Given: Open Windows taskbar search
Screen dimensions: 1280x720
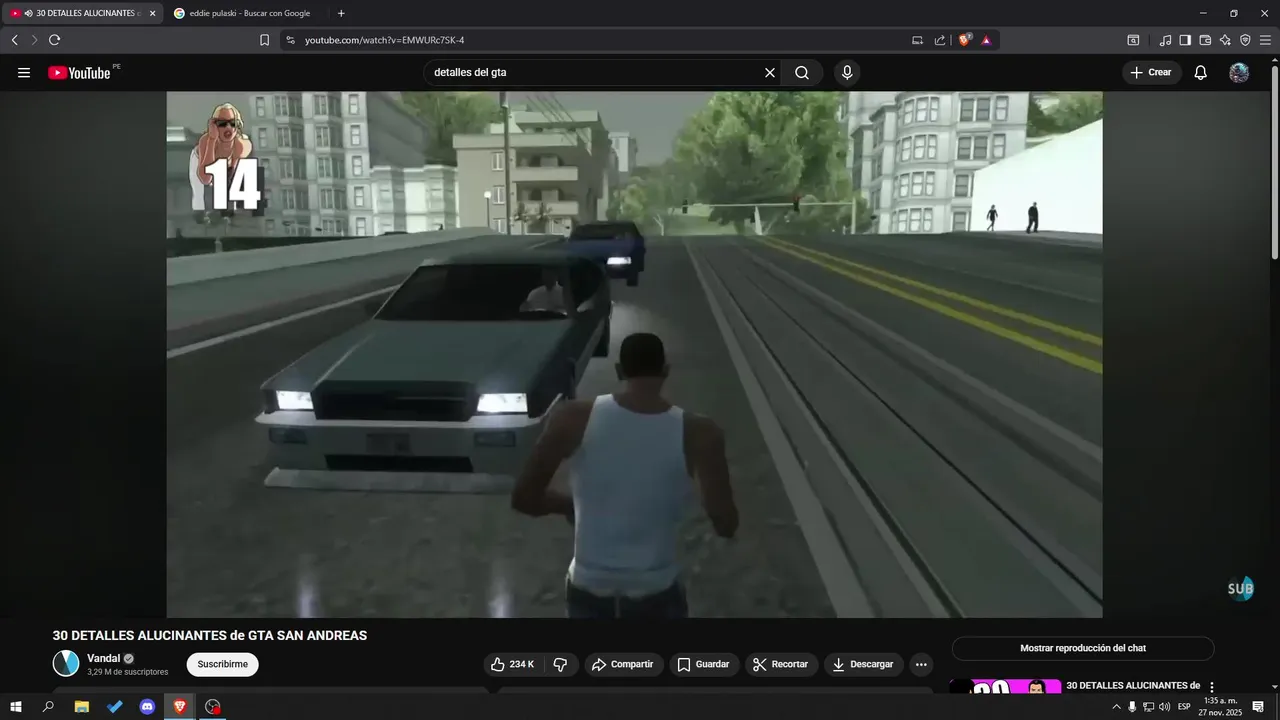Looking at the screenshot, I should click(x=48, y=707).
